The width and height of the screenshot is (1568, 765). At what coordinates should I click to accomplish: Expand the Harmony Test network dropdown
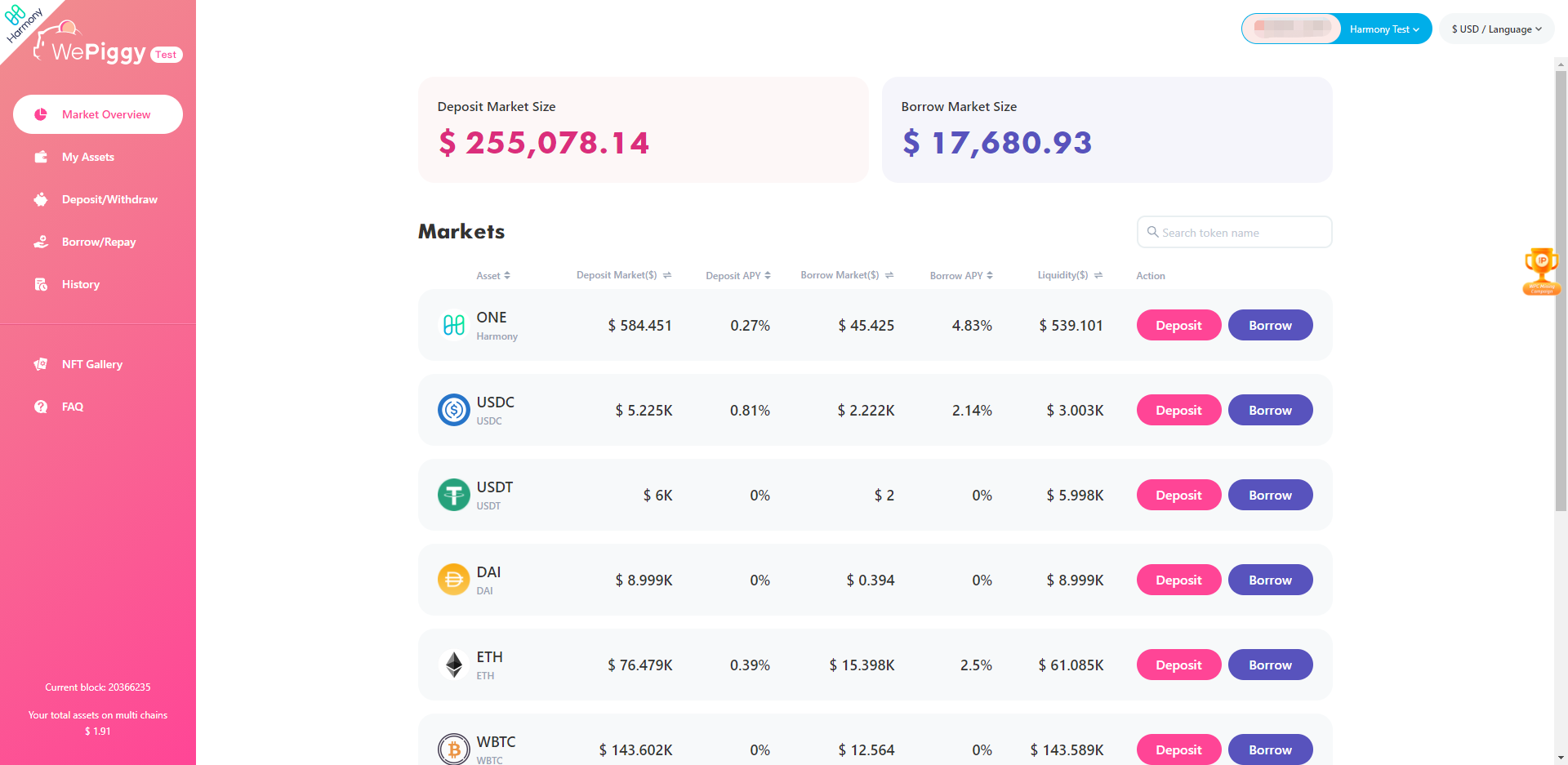click(x=1384, y=29)
